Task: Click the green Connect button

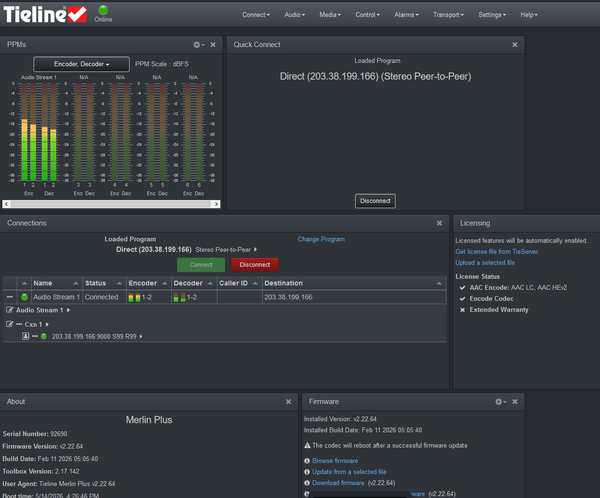Action: pyautogui.click(x=201, y=265)
